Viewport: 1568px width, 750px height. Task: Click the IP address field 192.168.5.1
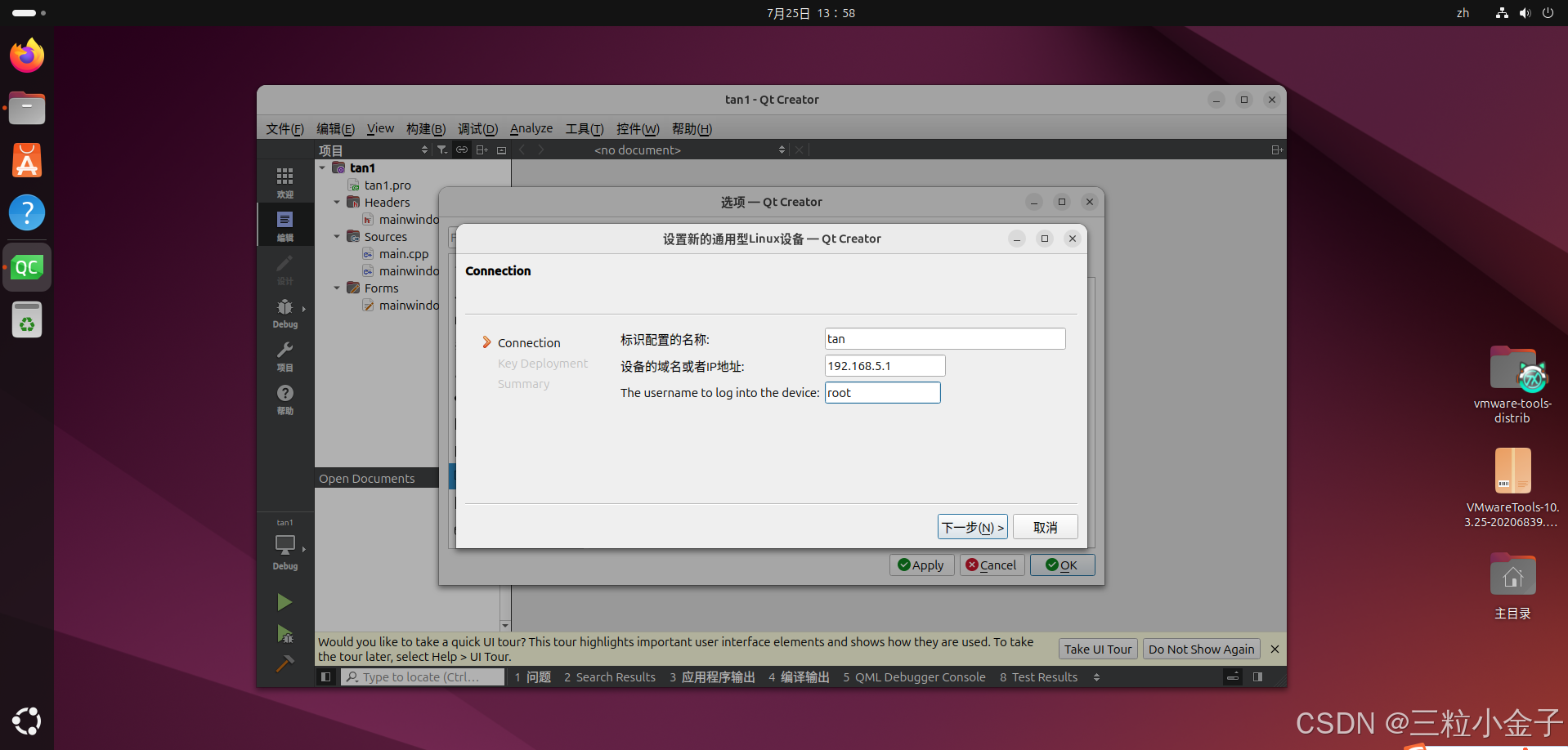(x=885, y=365)
